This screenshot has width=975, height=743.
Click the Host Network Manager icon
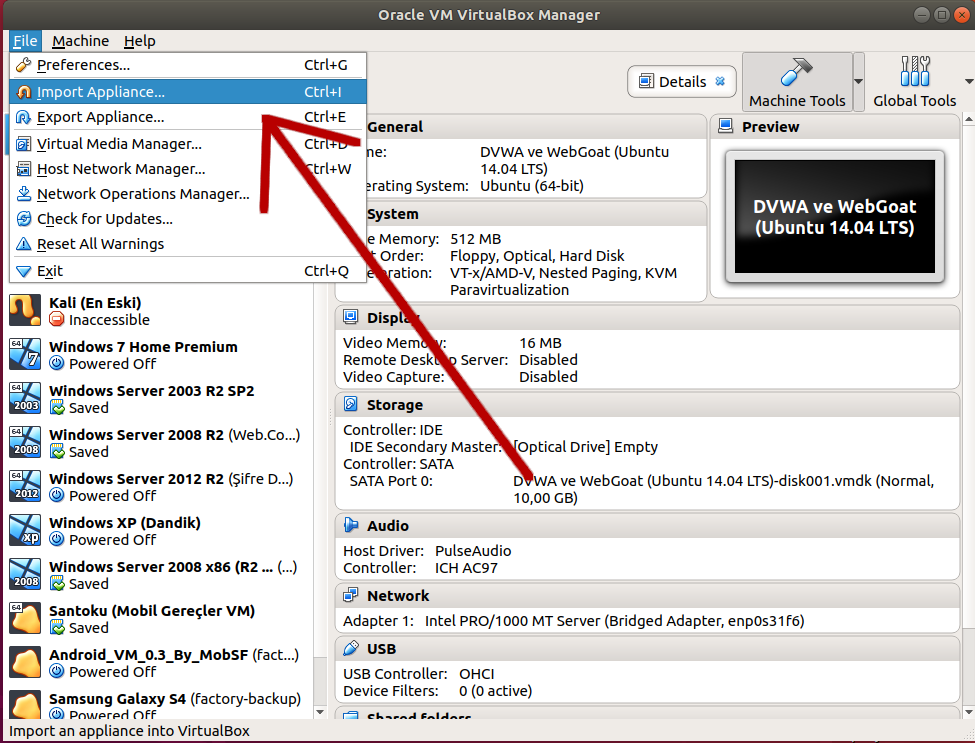(24, 169)
